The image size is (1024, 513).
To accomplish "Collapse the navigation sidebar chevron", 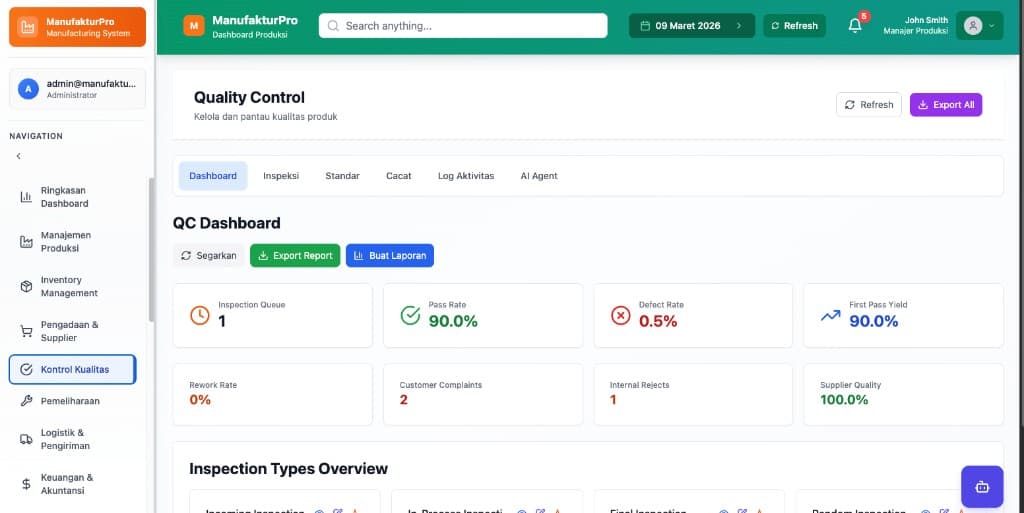I will [x=18, y=156].
